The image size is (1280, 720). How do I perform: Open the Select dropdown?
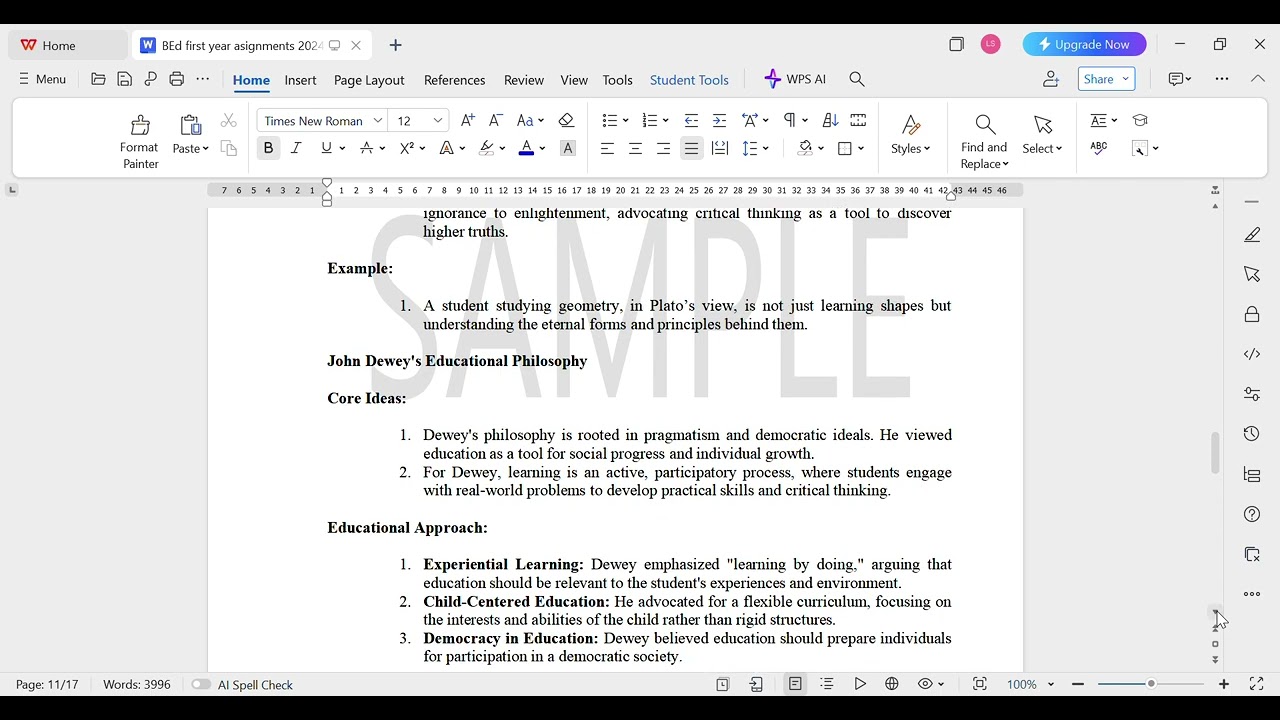point(1042,149)
